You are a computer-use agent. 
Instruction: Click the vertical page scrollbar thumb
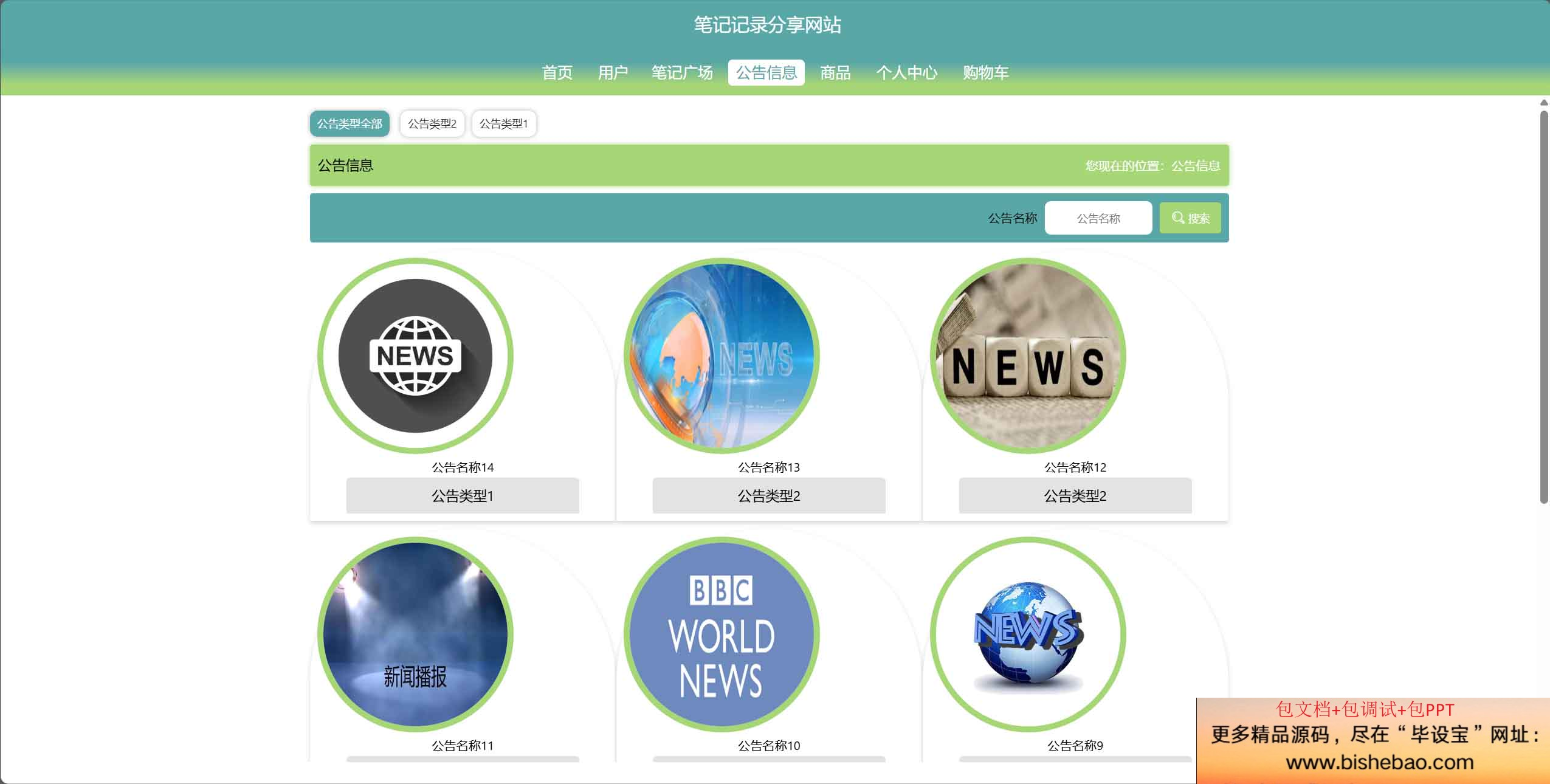[1544, 307]
